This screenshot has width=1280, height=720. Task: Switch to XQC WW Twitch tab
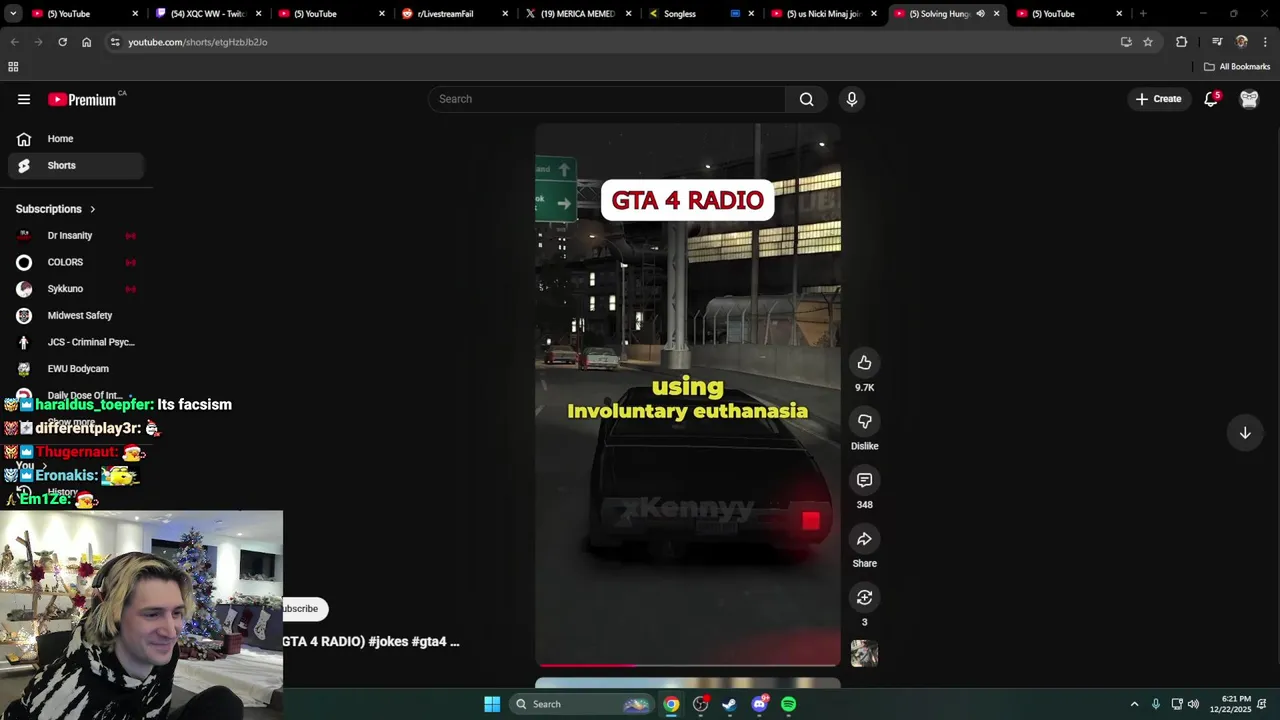(208, 14)
